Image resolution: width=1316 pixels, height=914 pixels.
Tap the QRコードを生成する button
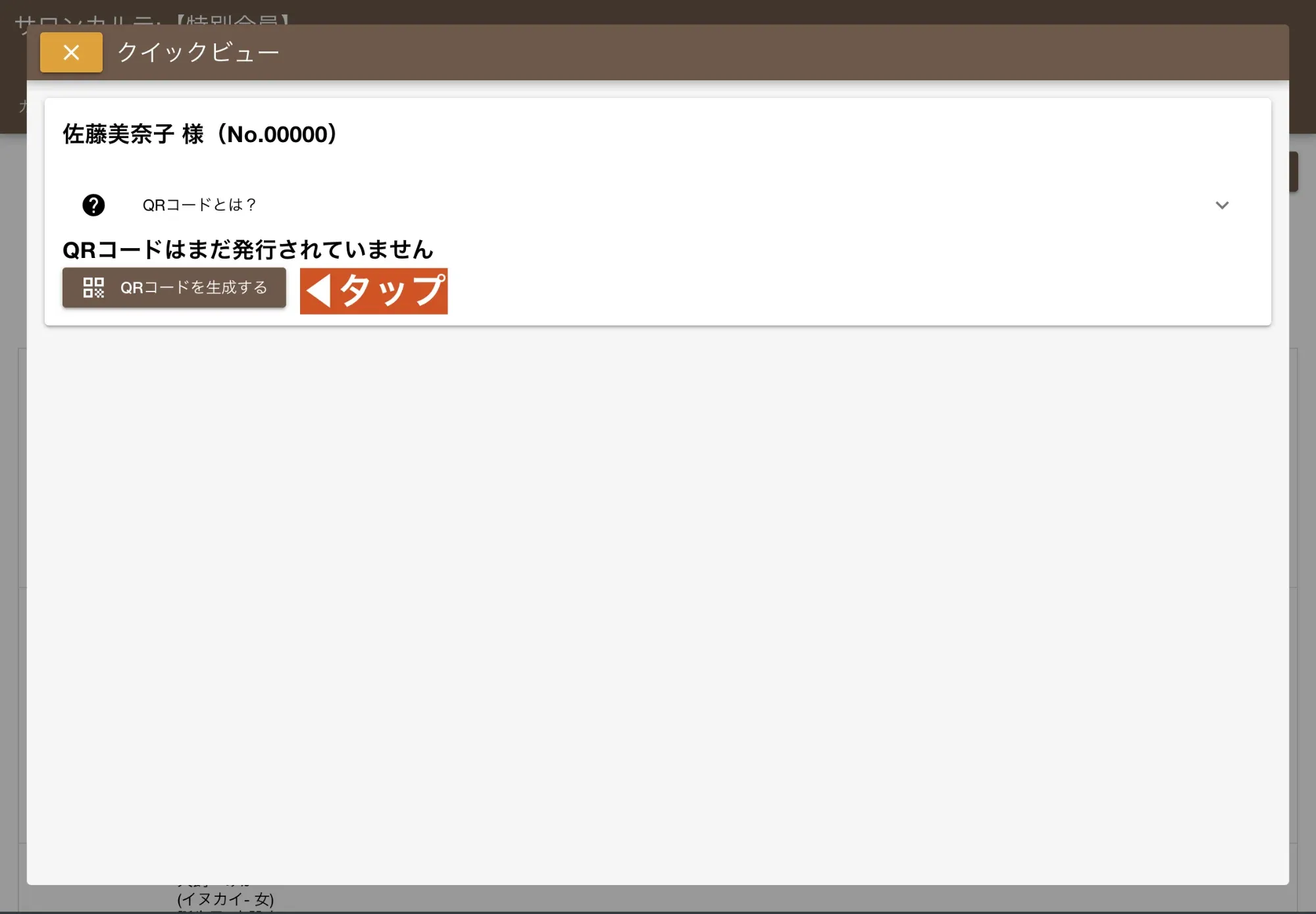pos(174,288)
